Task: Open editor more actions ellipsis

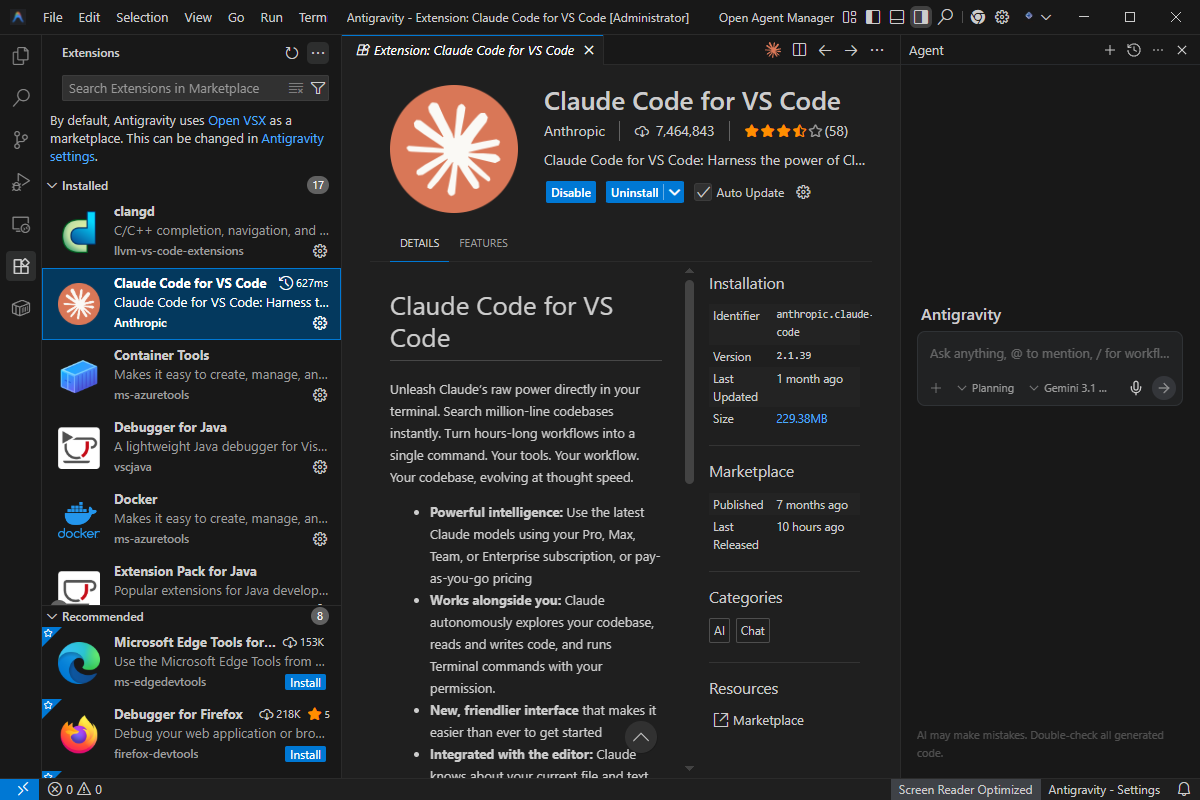Action: point(878,50)
